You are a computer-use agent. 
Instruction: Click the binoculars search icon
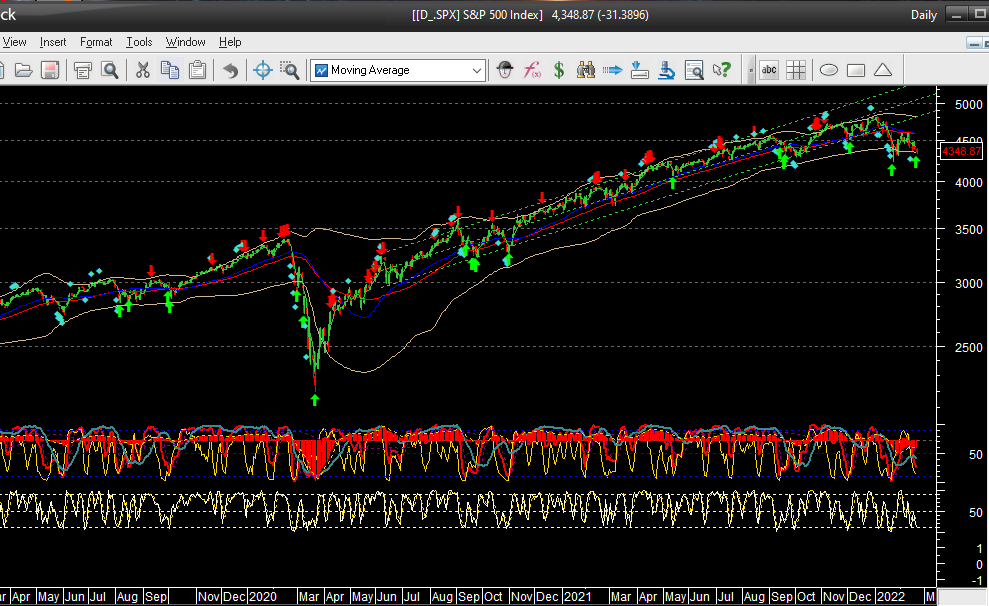pos(585,70)
